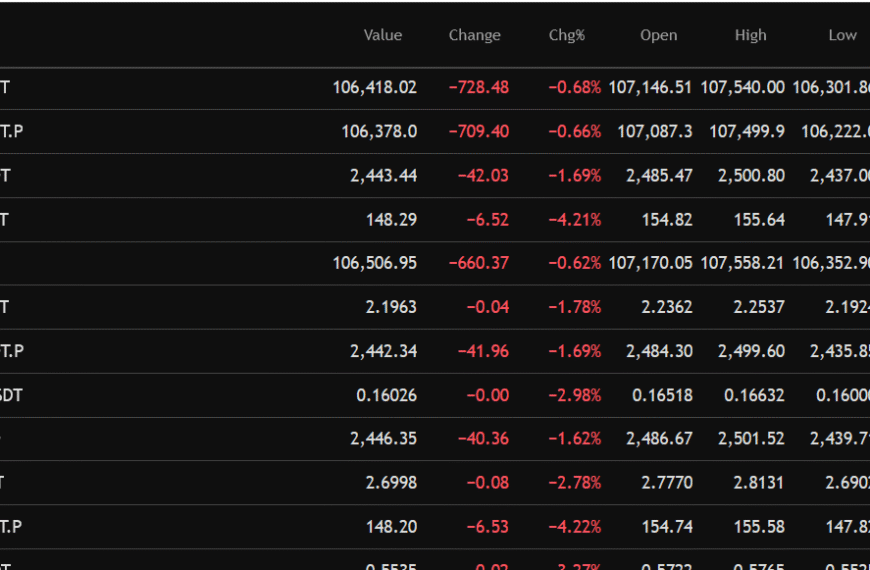Click the −4.21% change percent cell
The height and width of the screenshot is (570, 870).
574,219
